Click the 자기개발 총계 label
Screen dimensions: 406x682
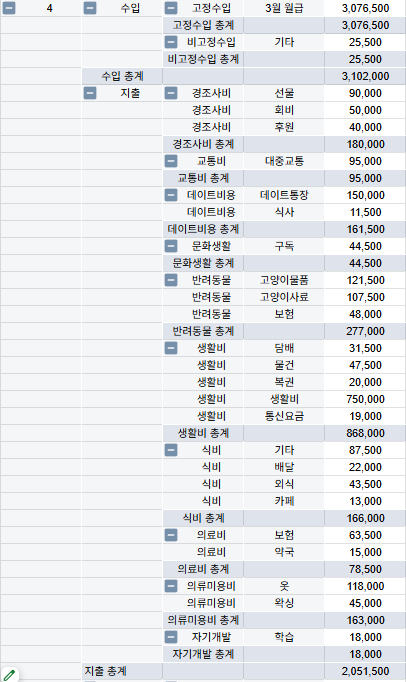[203, 654]
